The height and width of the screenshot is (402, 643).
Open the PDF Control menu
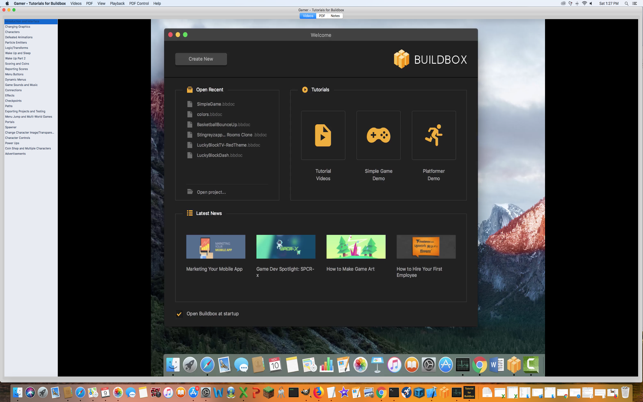pyautogui.click(x=139, y=3)
